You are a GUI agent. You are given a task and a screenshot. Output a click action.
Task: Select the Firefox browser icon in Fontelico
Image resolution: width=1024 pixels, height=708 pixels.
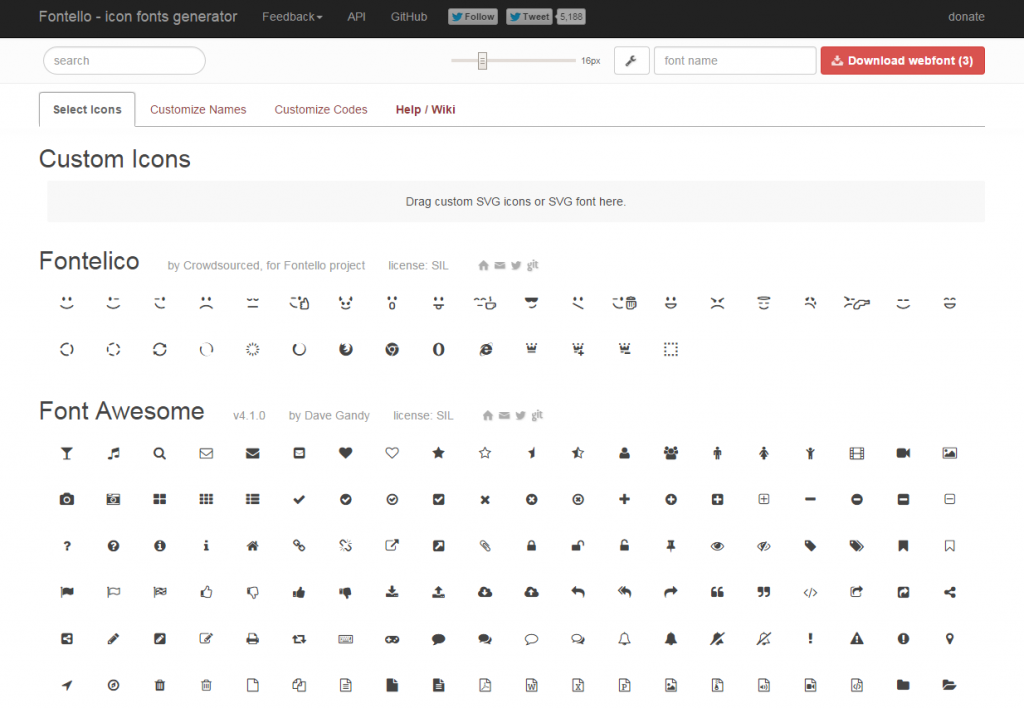(x=345, y=349)
